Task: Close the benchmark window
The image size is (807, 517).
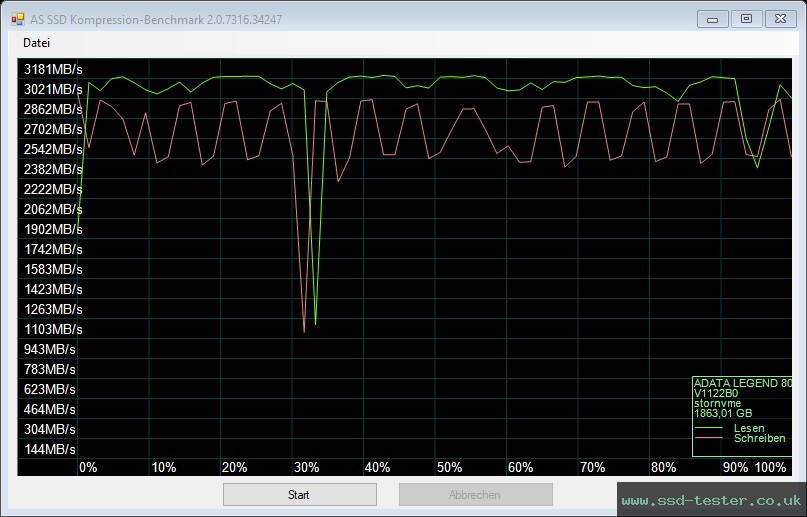Action: [780, 20]
